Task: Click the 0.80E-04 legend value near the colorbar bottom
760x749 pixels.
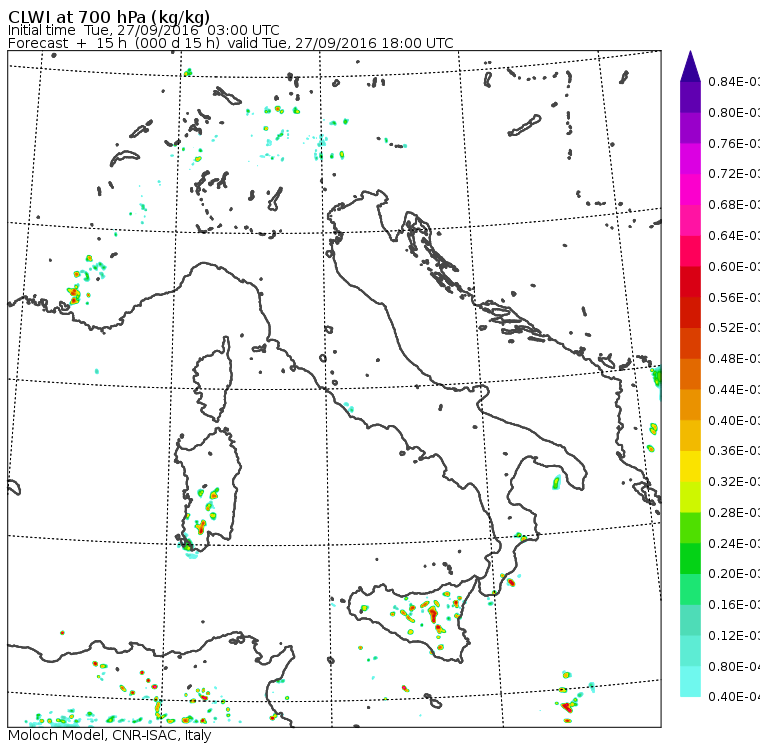Action: 734,667
